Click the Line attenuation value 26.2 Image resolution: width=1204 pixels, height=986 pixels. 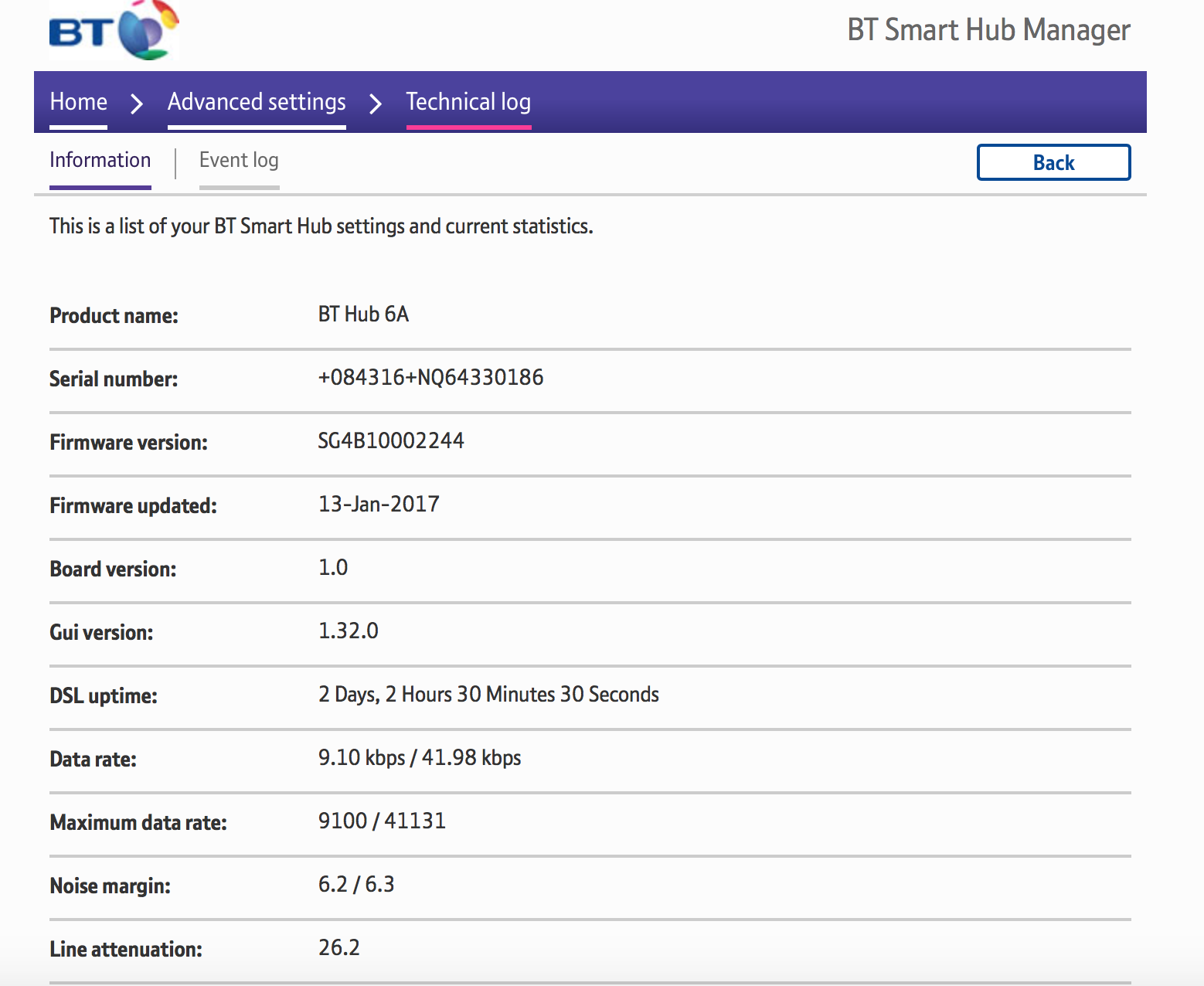340,947
